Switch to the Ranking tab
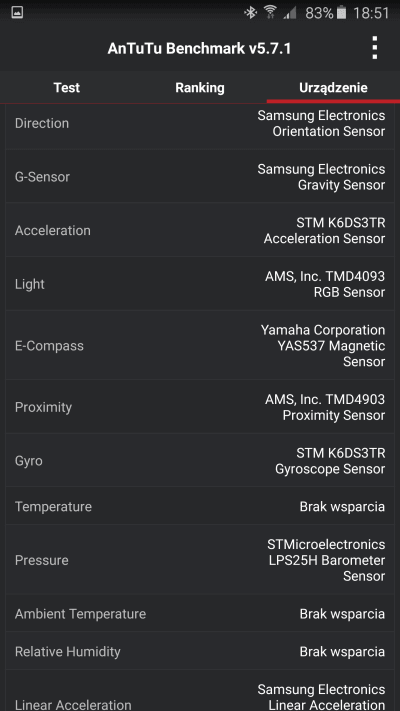The height and width of the screenshot is (711, 400). click(200, 88)
